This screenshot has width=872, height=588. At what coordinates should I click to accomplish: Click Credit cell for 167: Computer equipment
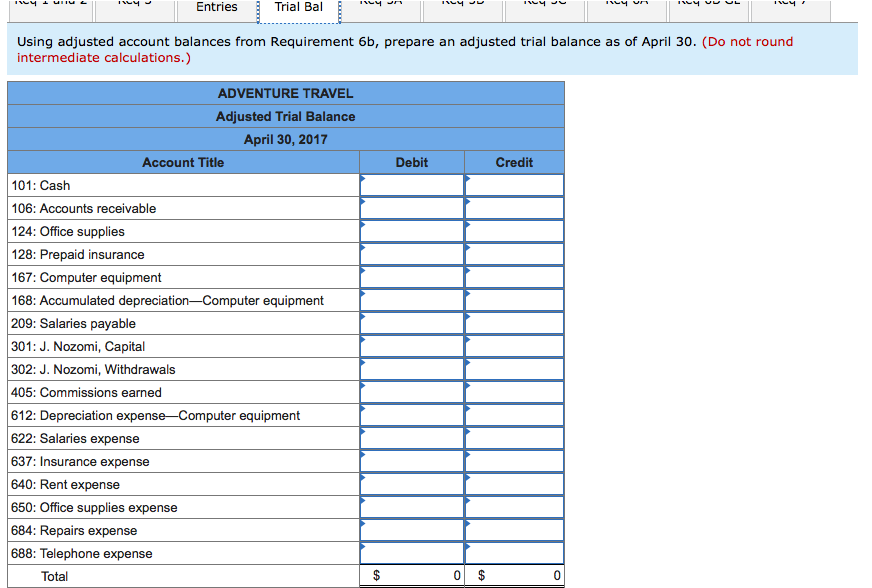[x=514, y=277]
